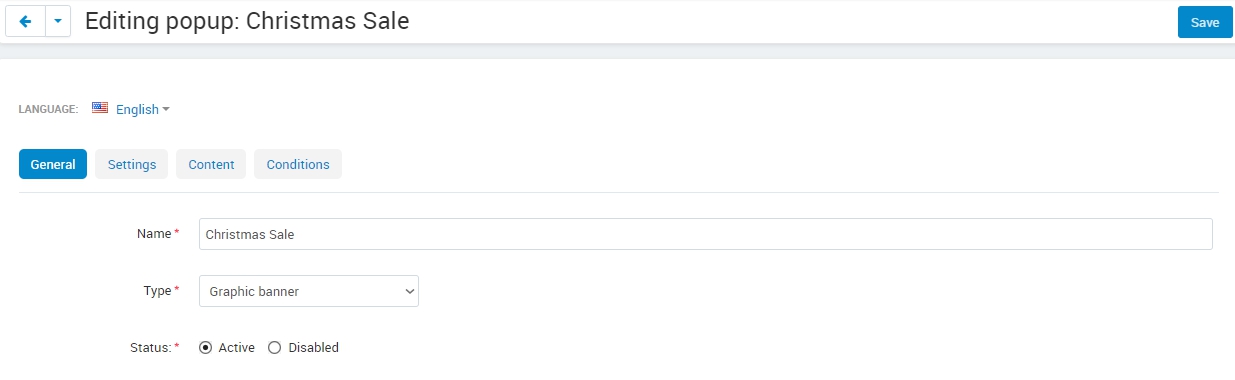Screen dimensions: 1235x380
Task: Open the English language selector
Action: 131,109
